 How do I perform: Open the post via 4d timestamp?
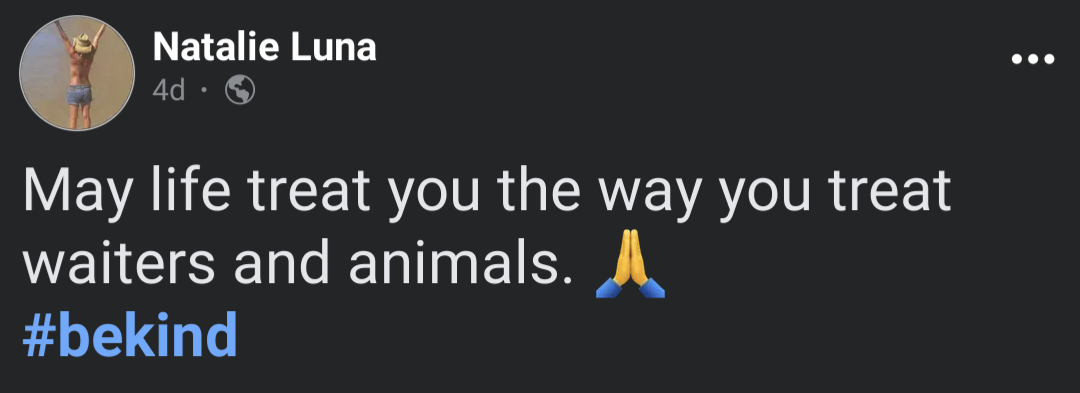[x=169, y=91]
